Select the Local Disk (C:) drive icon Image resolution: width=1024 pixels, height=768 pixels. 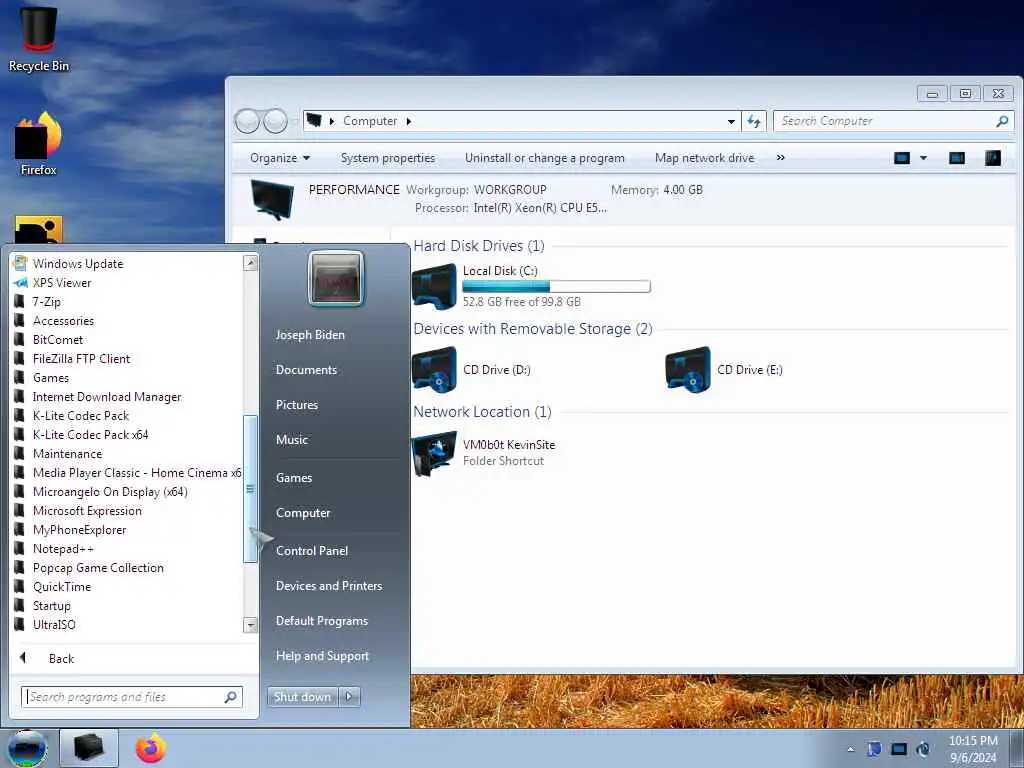click(x=434, y=286)
